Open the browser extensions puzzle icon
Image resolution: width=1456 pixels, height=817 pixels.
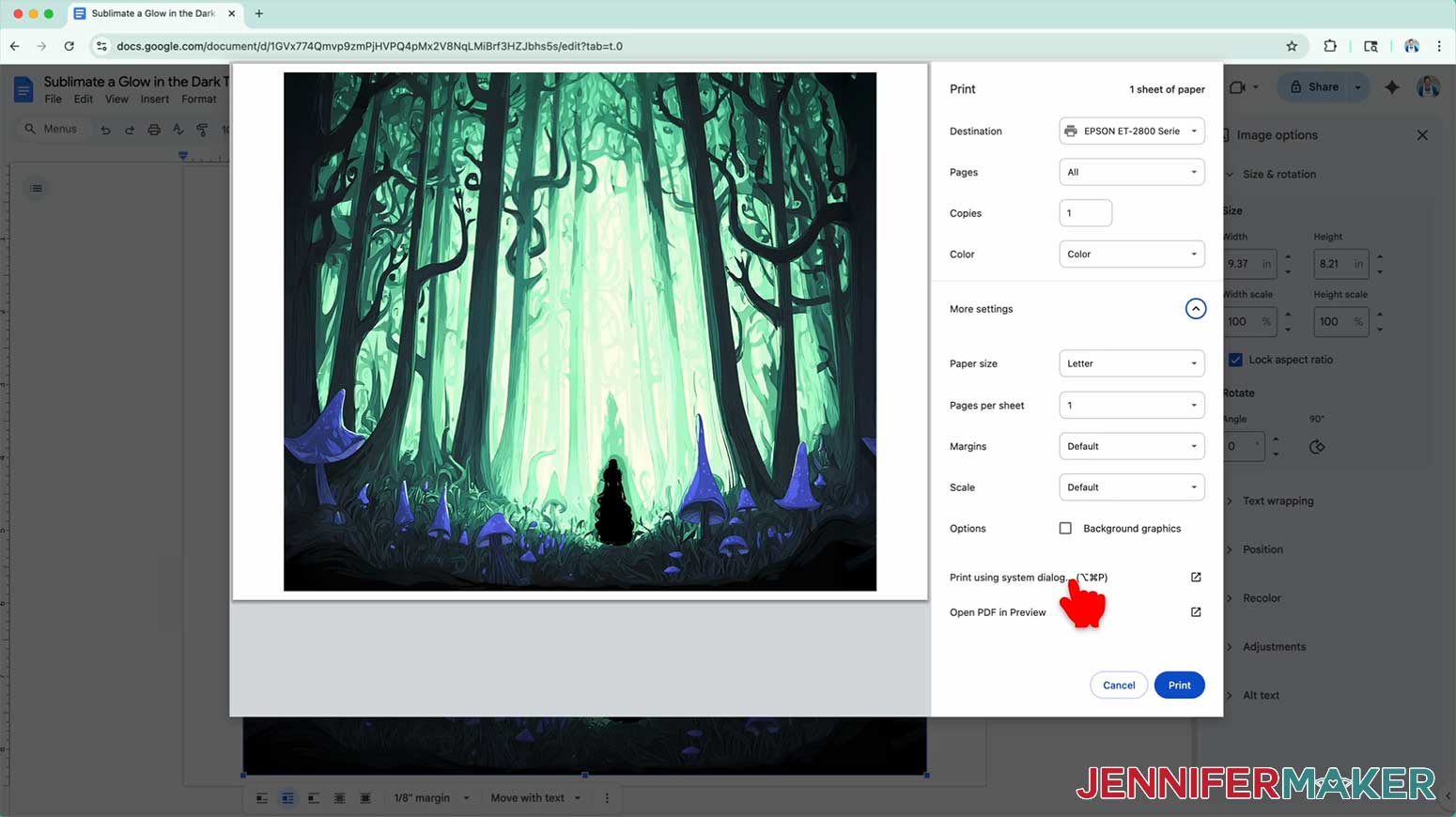point(1330,46)
